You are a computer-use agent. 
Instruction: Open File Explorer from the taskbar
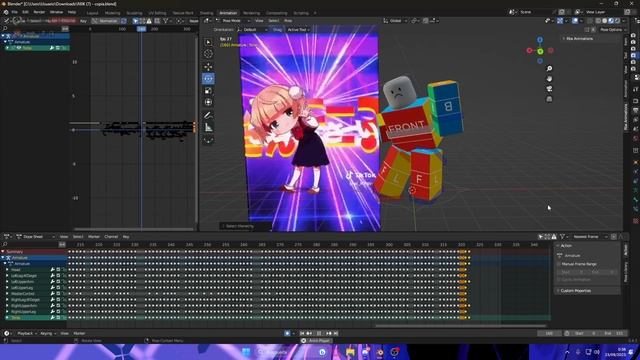coord(350,352)
